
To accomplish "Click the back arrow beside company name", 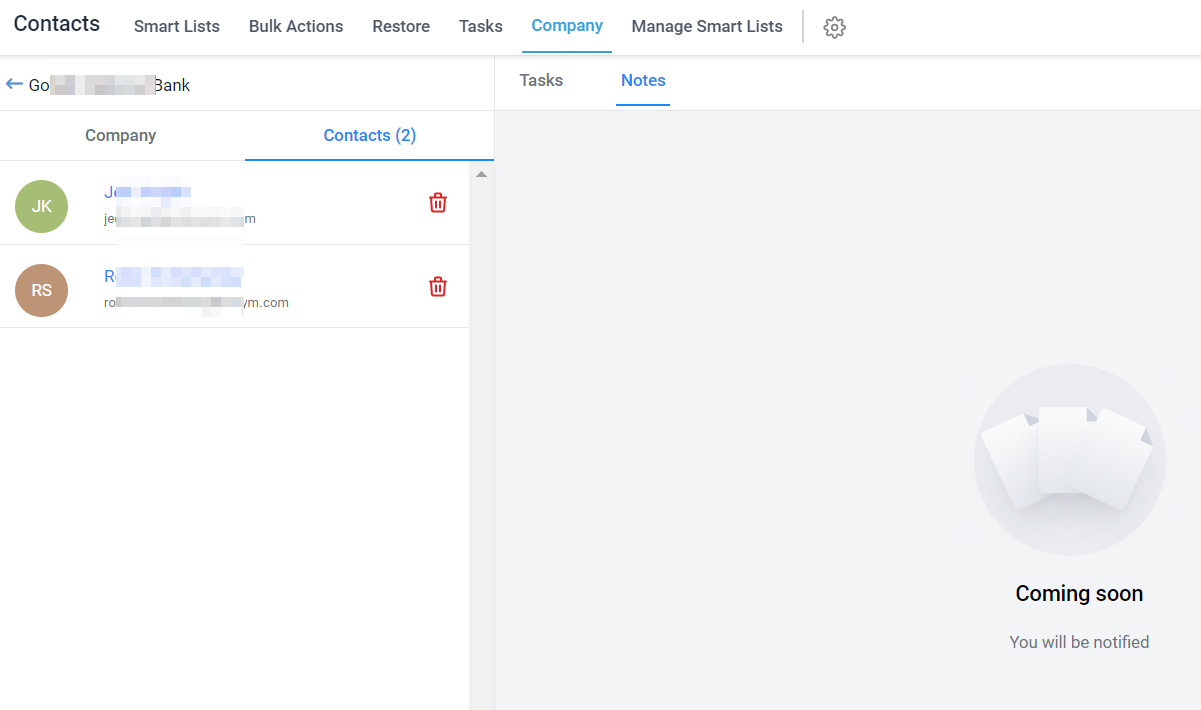I will (x=14, y=85).
